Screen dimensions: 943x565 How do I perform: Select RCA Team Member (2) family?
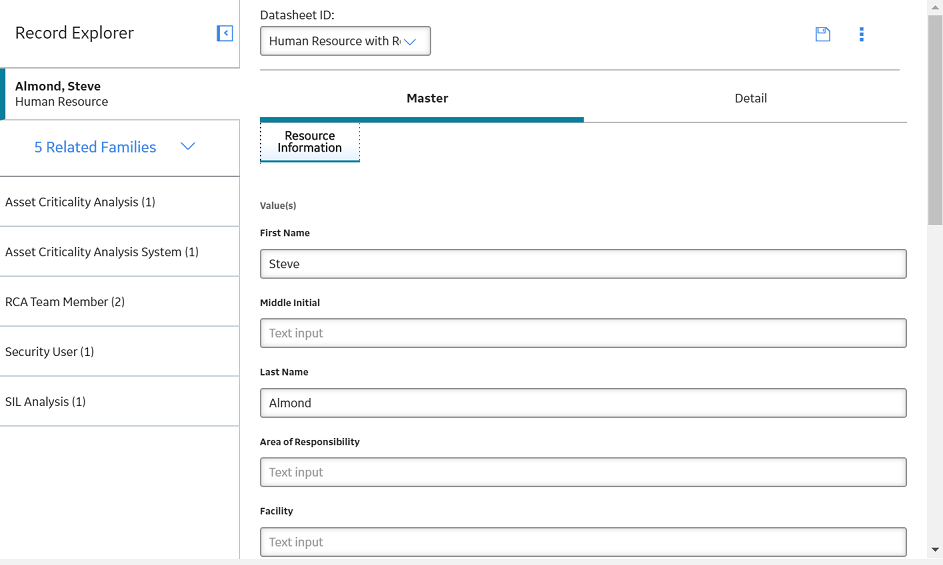(120, 302)
